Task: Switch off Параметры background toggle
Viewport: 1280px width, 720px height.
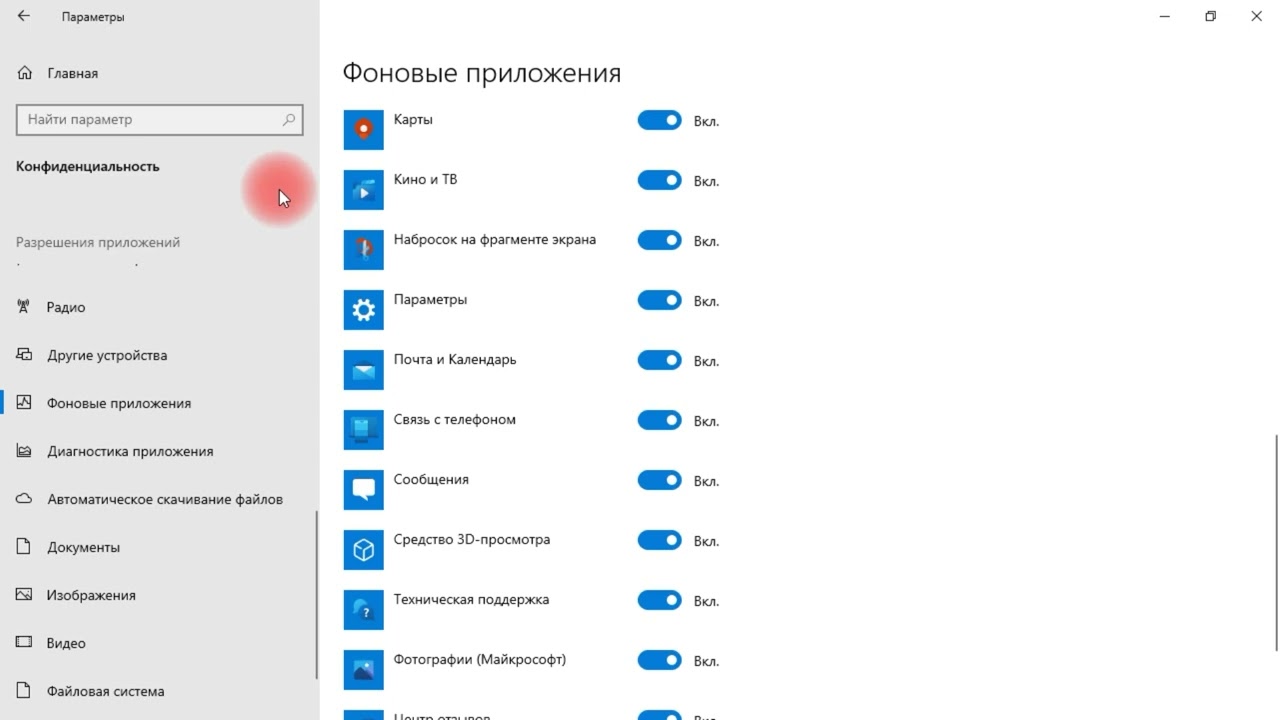Action: click(x=659, y=300)
